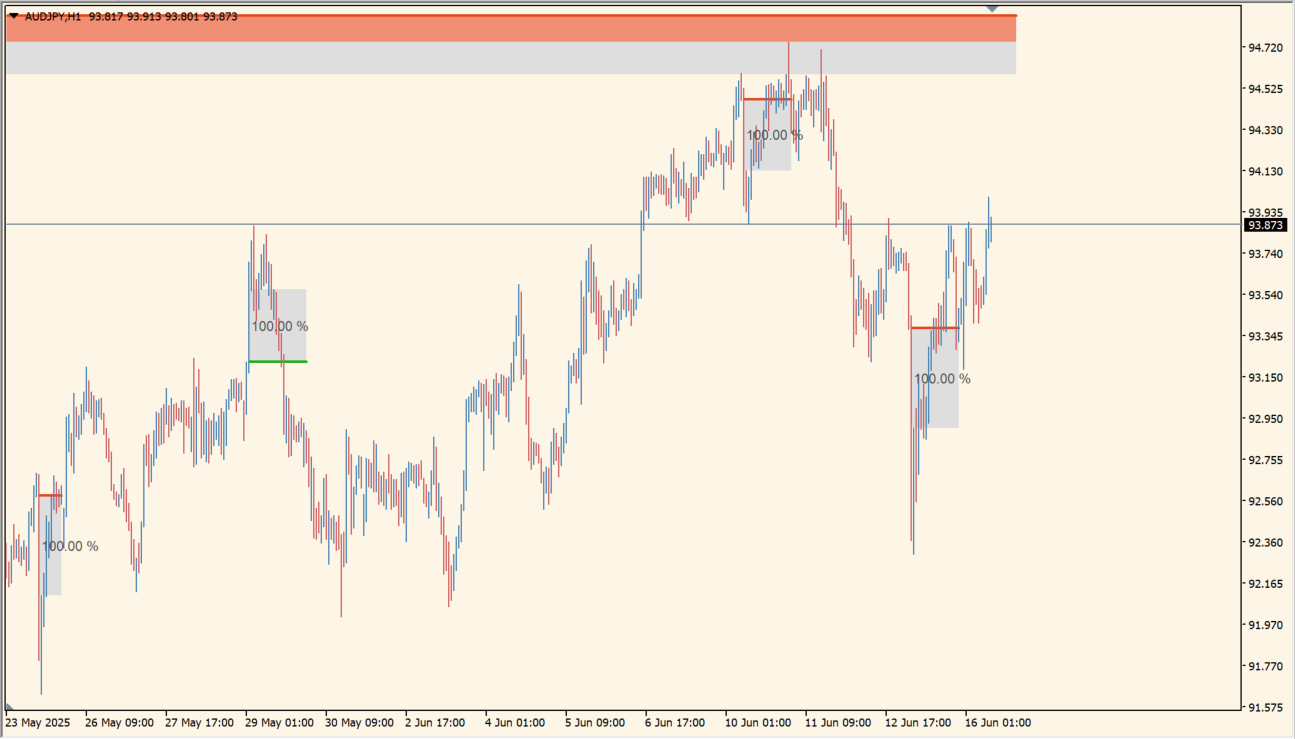
Task: Click the highlighted current price 93.873 label
Action: point(1266,225)
